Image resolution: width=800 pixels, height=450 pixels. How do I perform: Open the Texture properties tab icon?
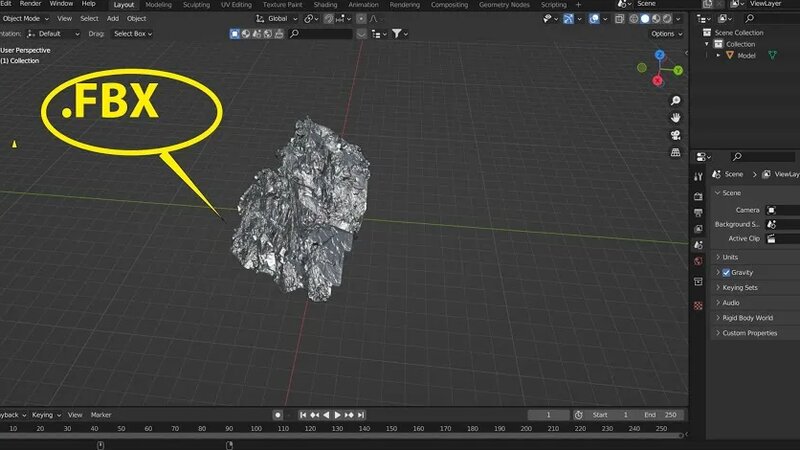click(x=698, y=306)
